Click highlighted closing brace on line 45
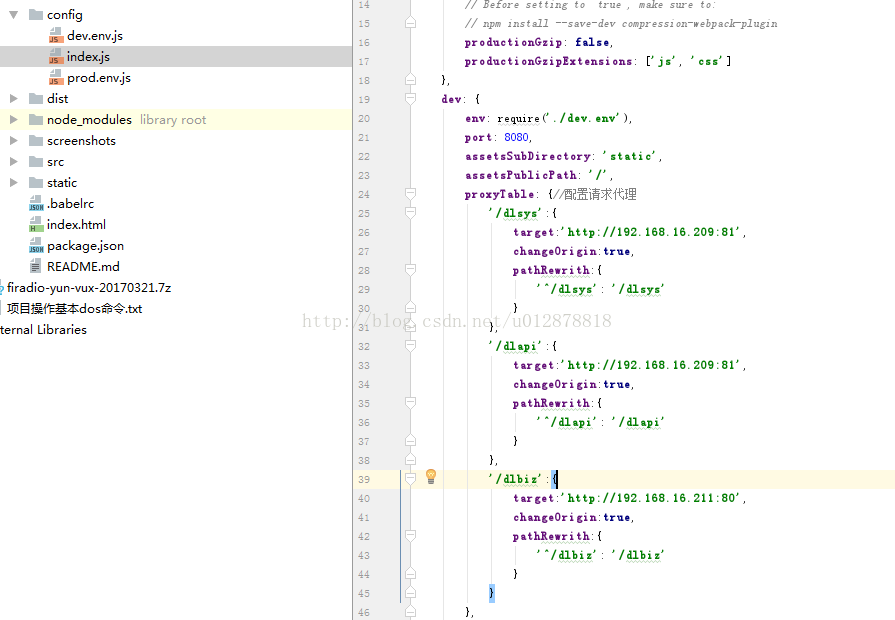 click(x=491, y=593)
